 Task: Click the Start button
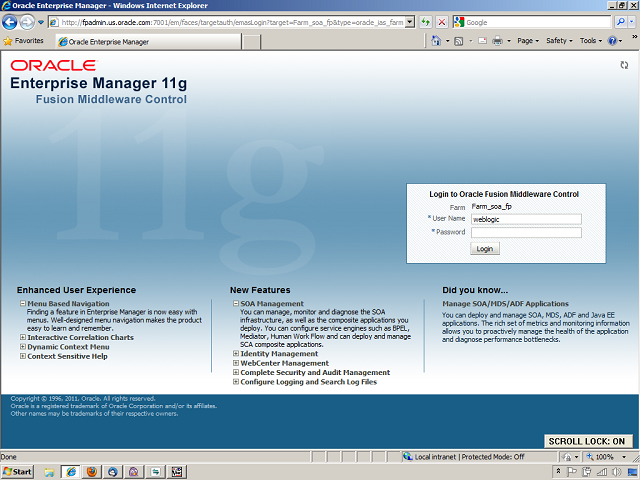17,472
